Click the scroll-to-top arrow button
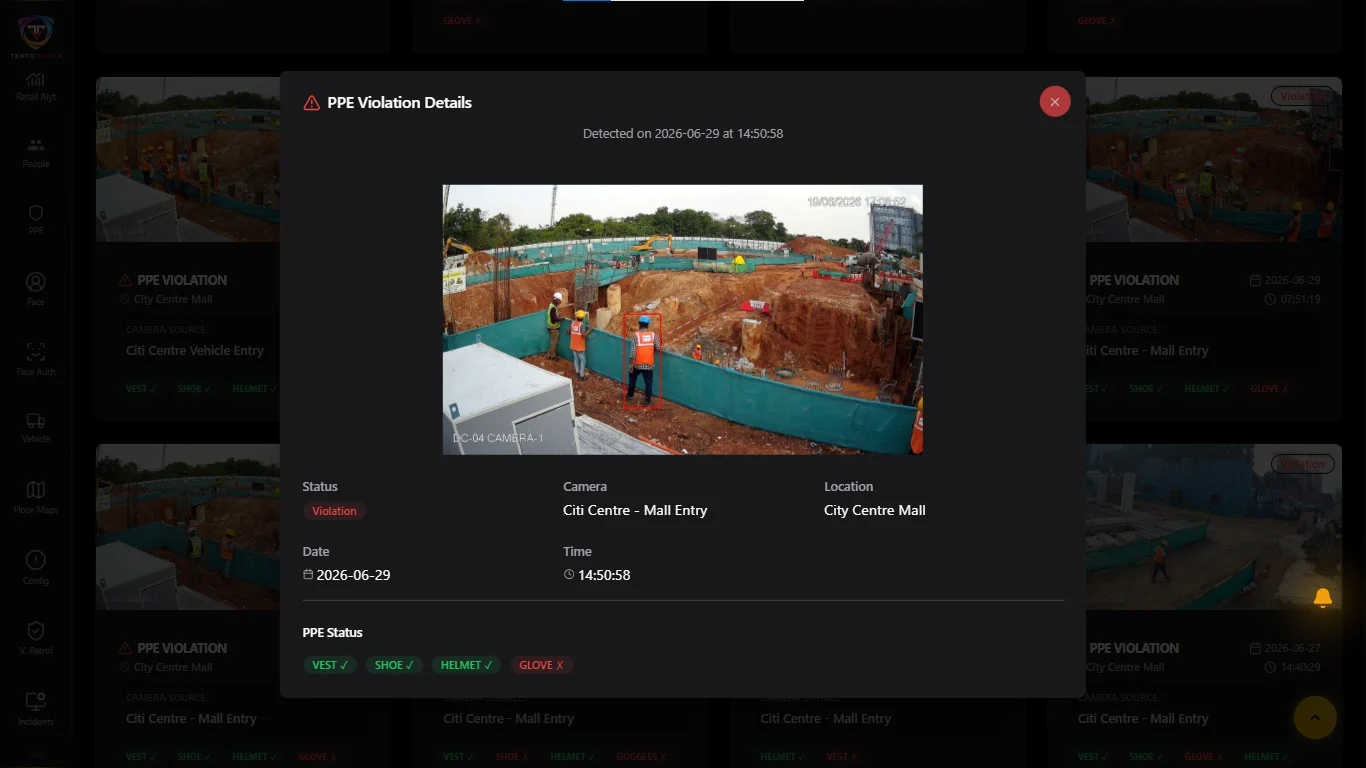Screen dimensions: 1366x768 pyautogui.click(x=1315, y=717)
